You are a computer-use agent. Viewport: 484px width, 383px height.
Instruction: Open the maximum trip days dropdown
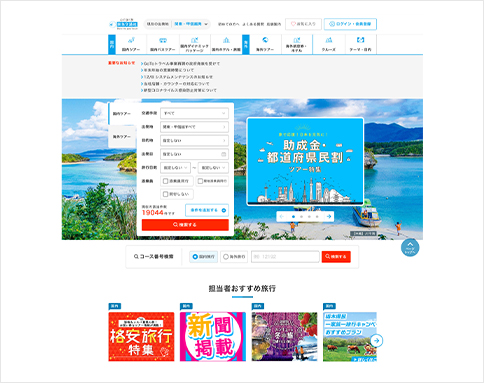pyautogui.click(x=213, y=168)
